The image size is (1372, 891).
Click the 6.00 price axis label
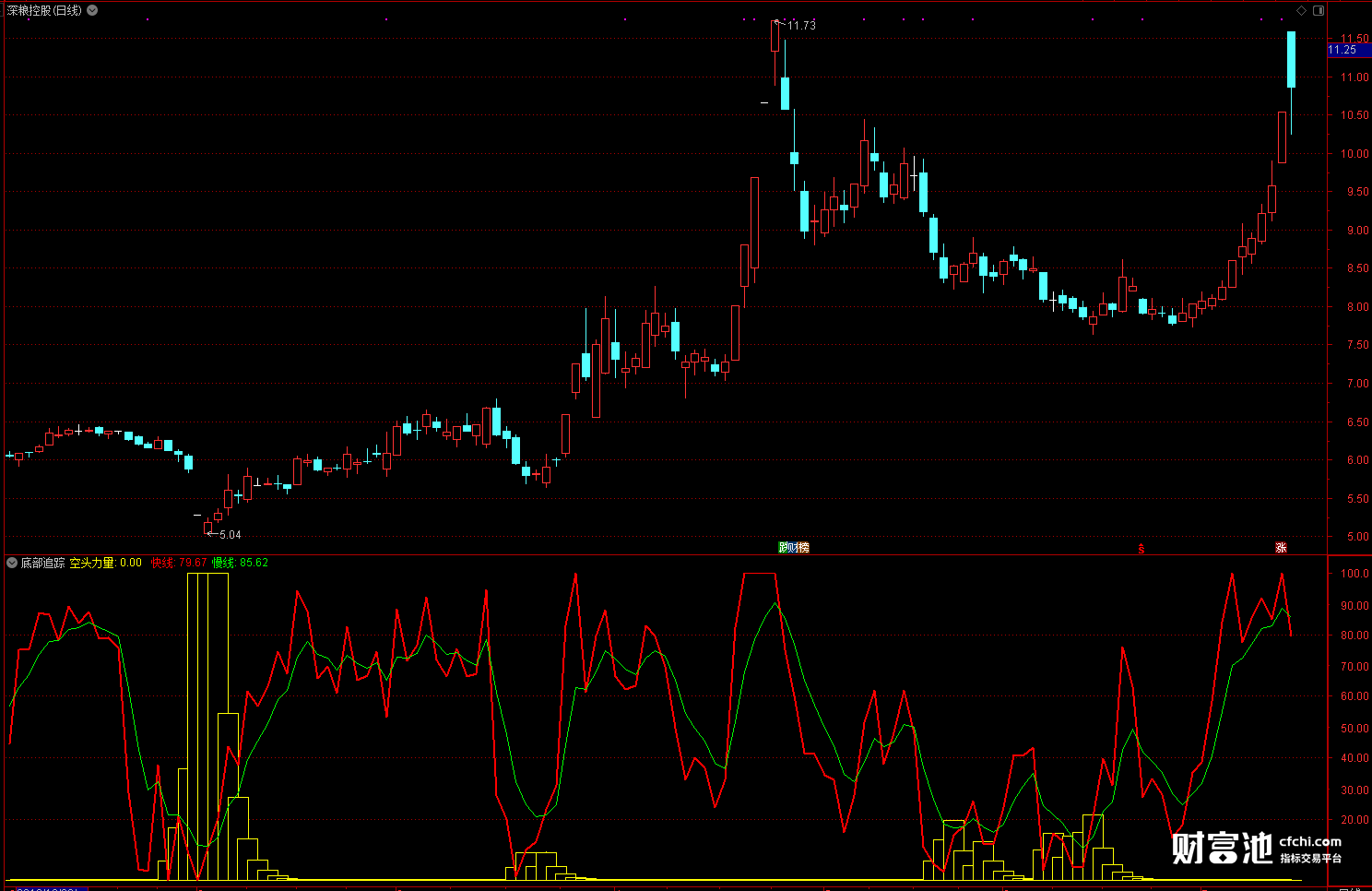(1357, 460)
